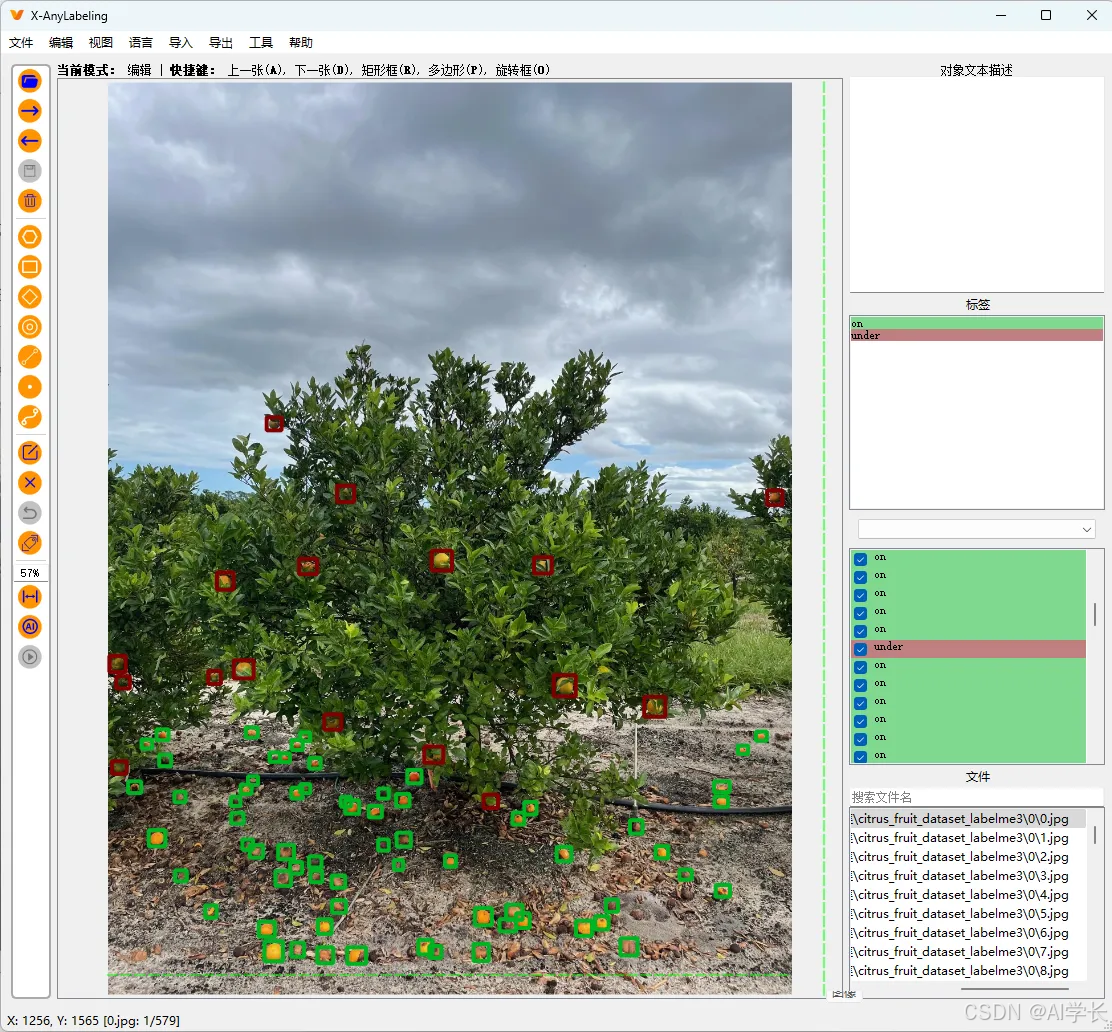
Task: Click the object list vertical scrollbar
Action: (x=1094, y=614)
